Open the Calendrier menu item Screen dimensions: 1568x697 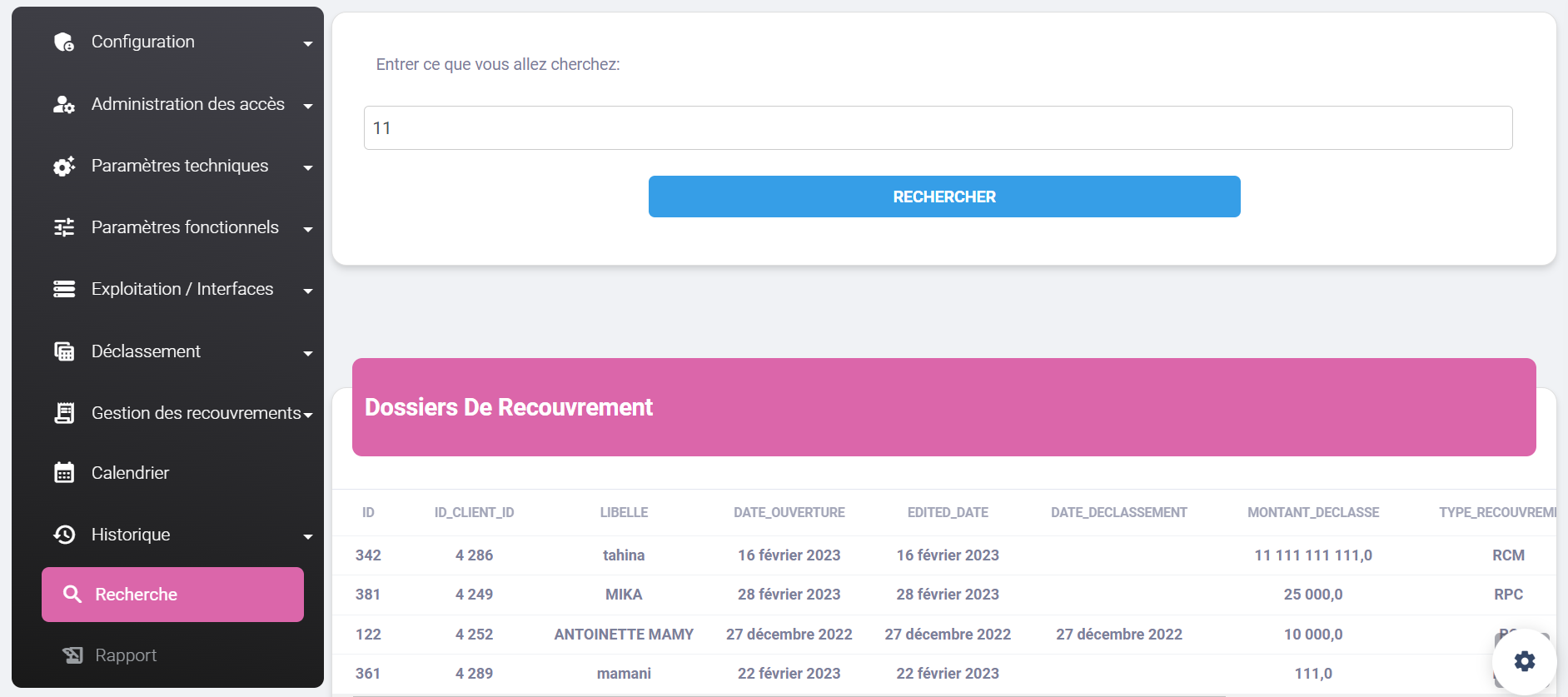(x=131, y=473)
